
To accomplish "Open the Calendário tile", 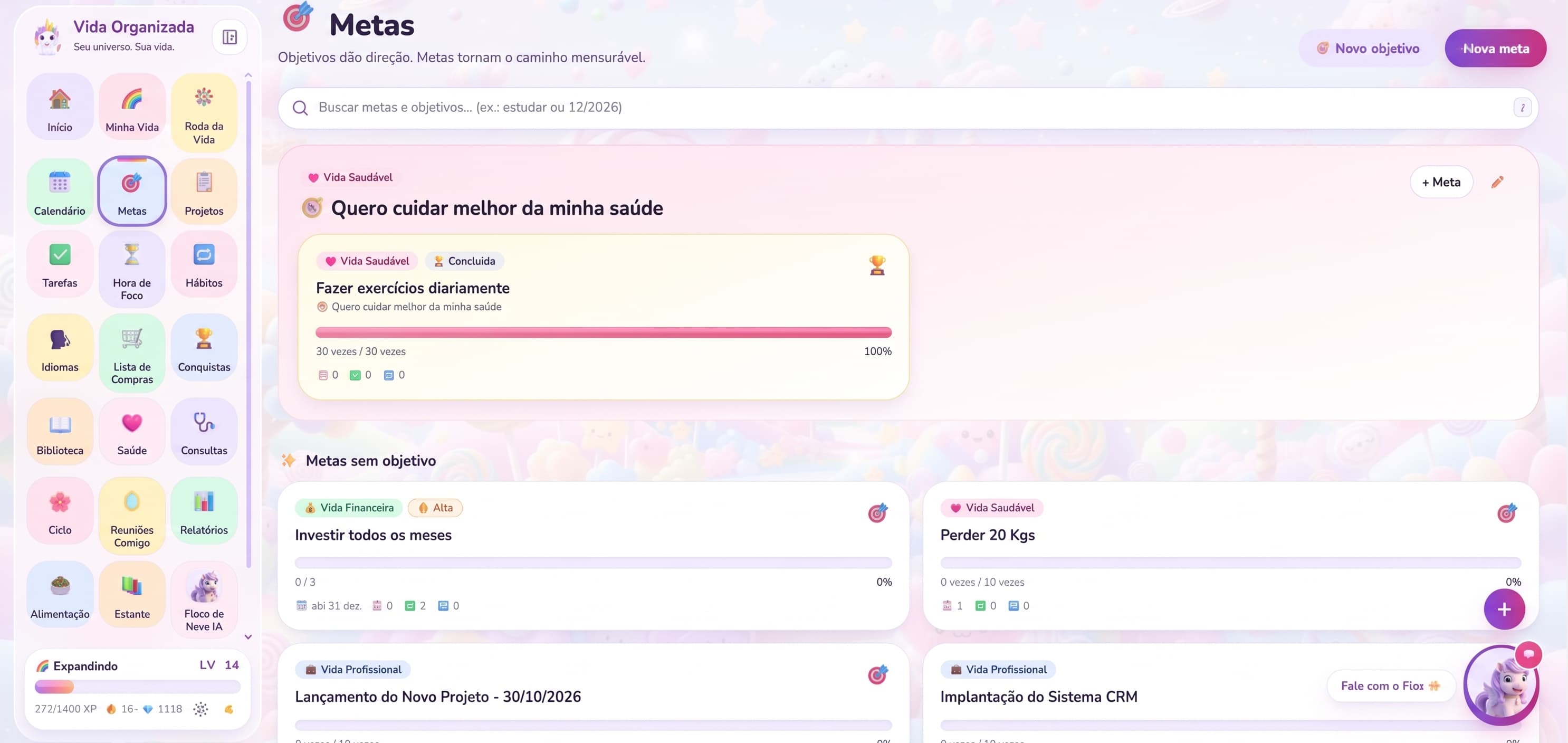I will coord(60,191).
